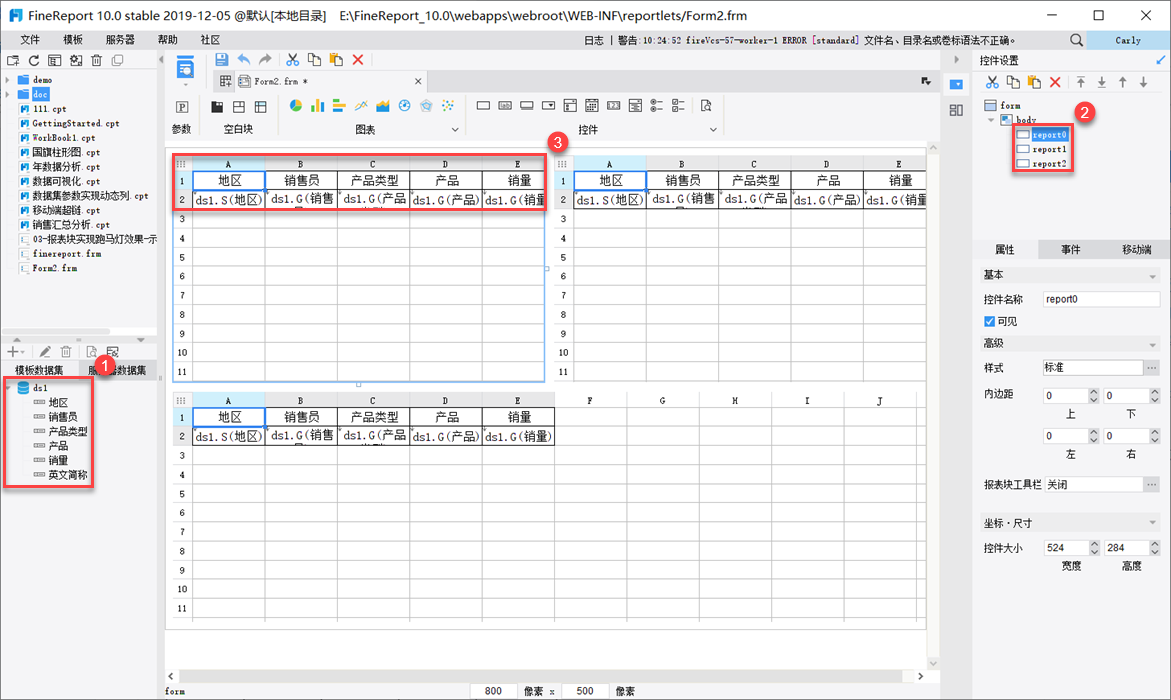Insert a radar chart from toolbar
This screenshot has width=1171, height=700.
tap(426, 106)
